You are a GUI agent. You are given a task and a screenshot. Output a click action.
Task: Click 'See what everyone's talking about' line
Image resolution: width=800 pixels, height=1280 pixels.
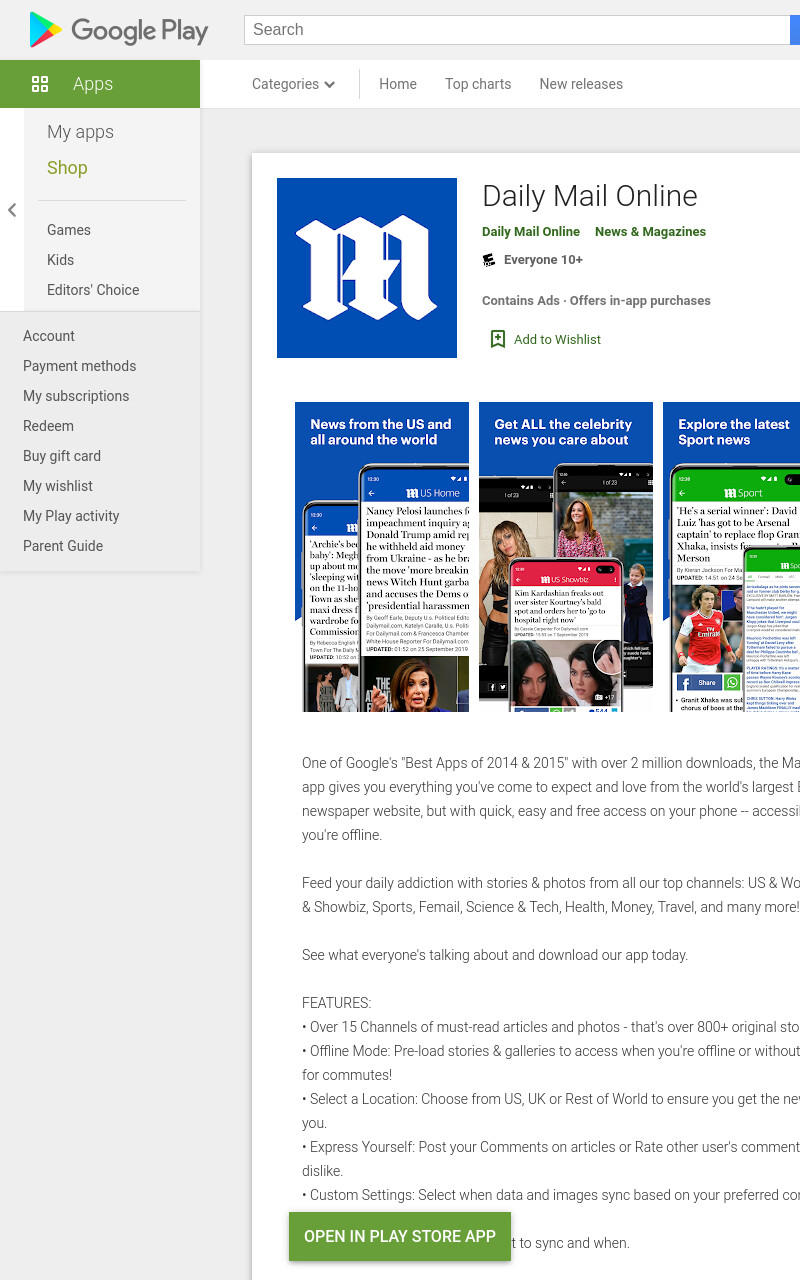[495, 955]
